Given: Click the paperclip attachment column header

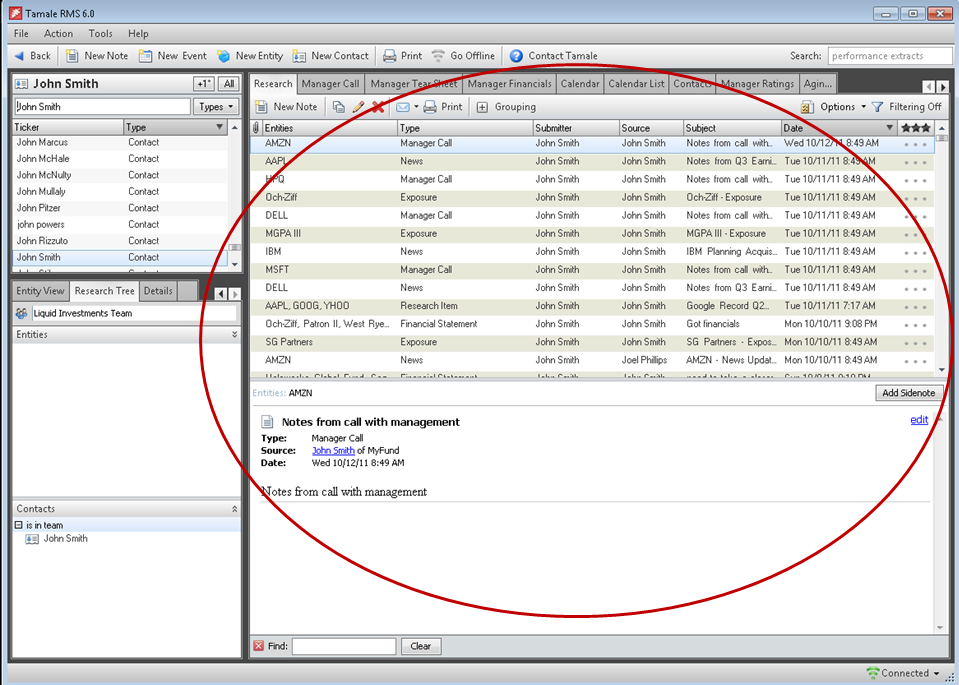Looking at the screenshot, I should pos(256,128).
